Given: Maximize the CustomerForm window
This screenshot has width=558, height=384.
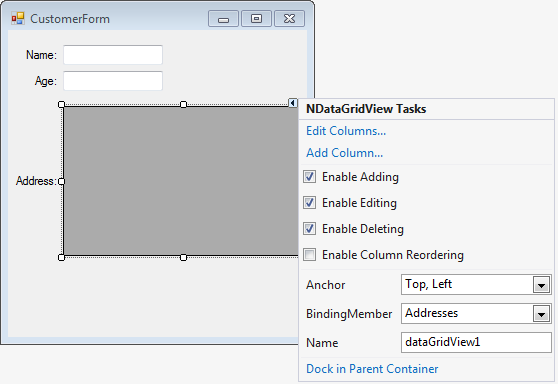Looking at the screenshot, I should tap(256, 19).
